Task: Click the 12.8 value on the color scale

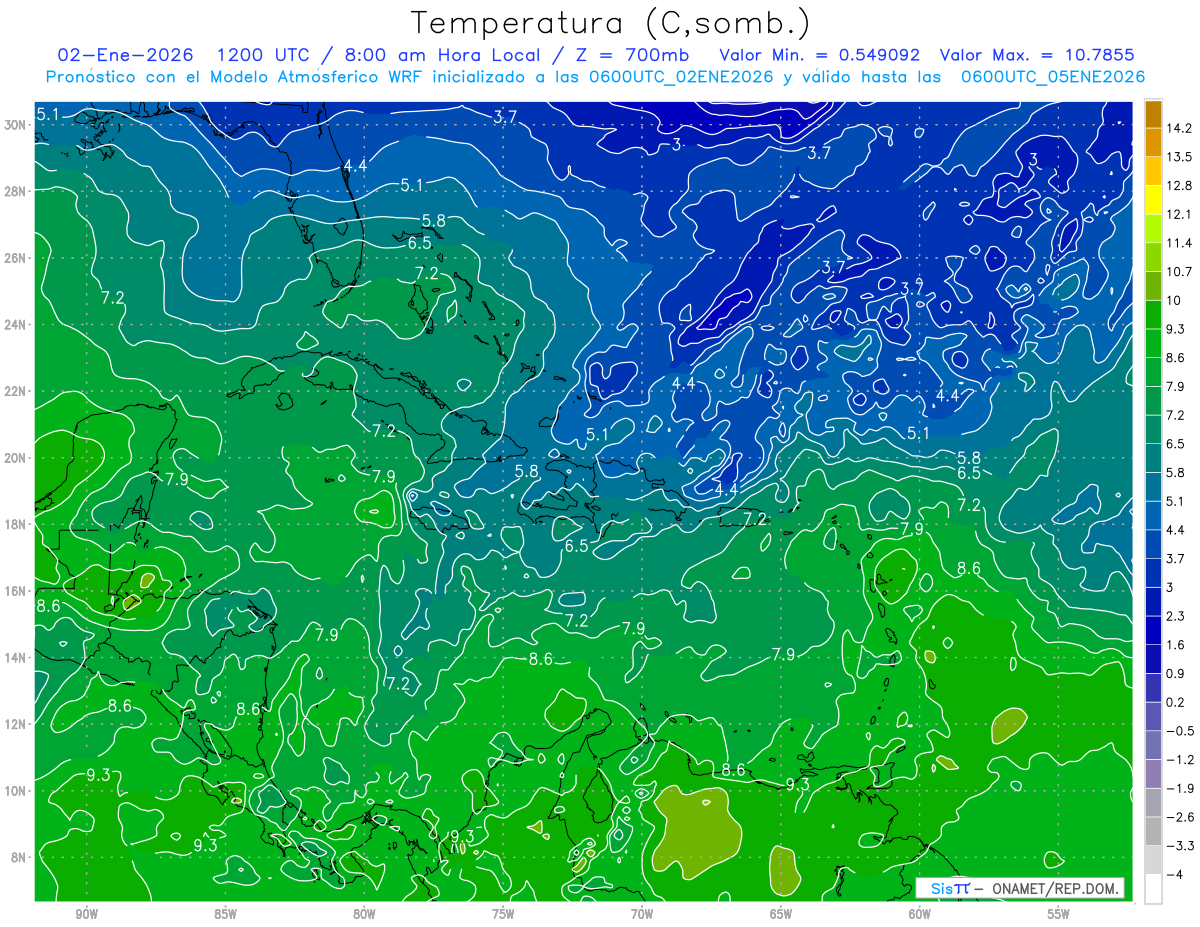Action: pyautogui.click(x=1181, y=186)
